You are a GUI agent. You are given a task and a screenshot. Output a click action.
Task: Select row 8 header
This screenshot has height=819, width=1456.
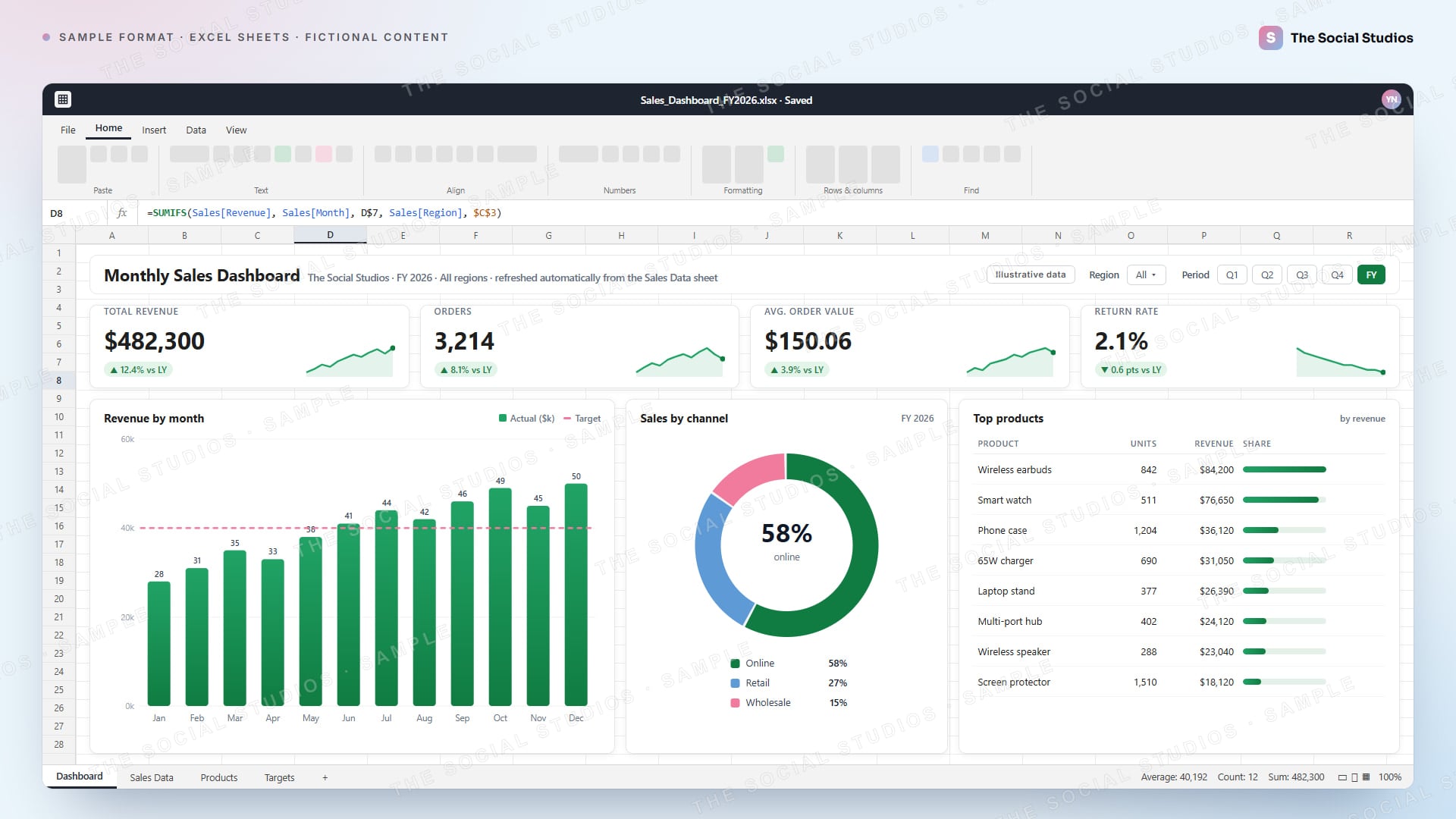tap(58, 380)
